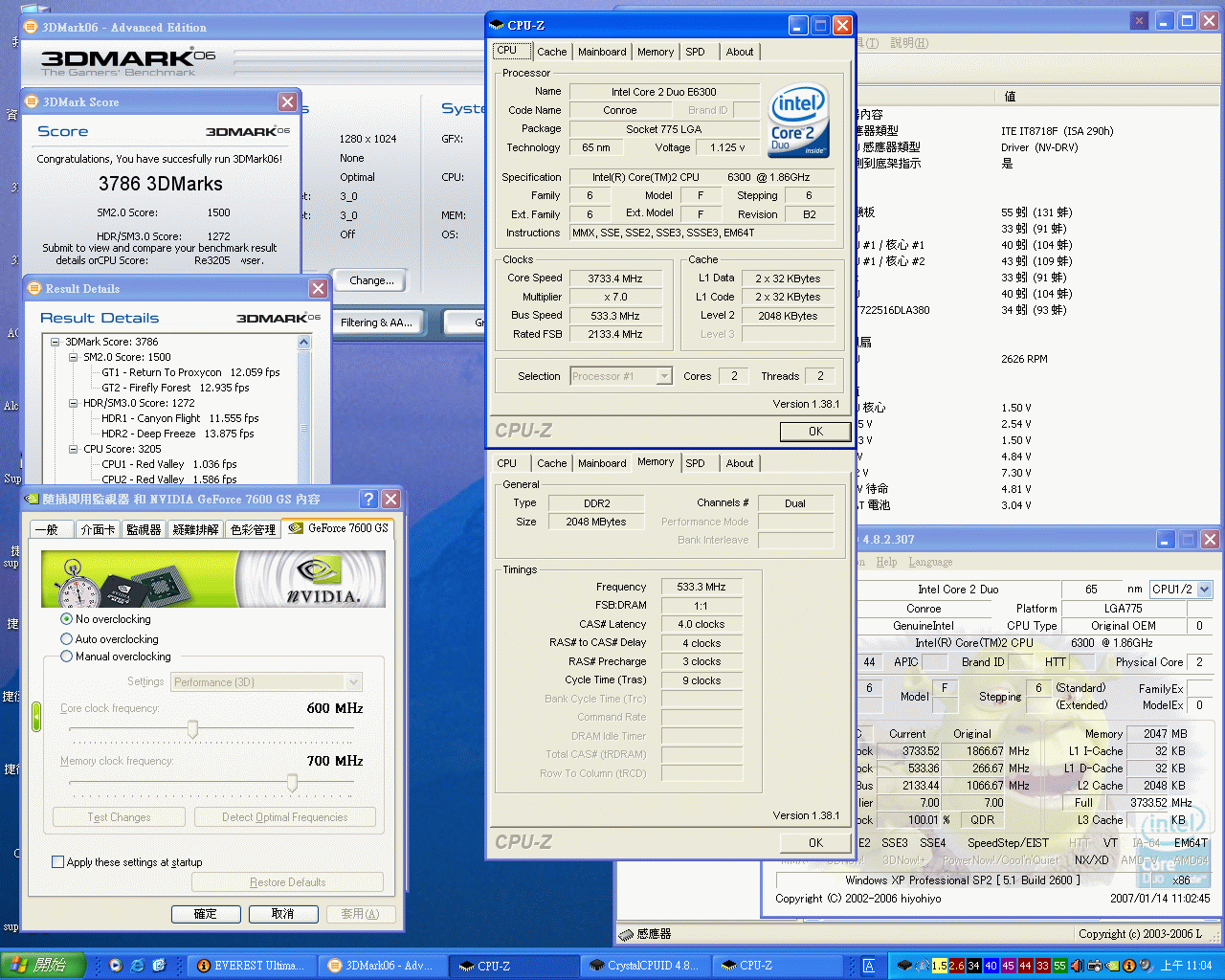Click the help question mark in NVIDIA dialog
This screenshot has height=980, width=1225.
368,499
